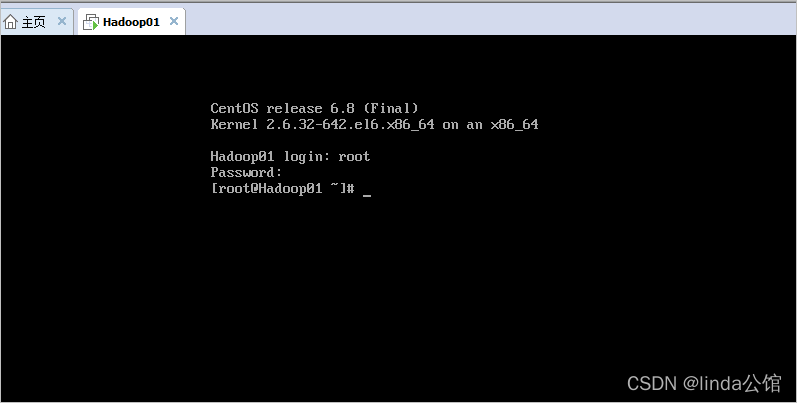
Task: Click the Hadoop01 virtual machine icon
Action: 90,21
